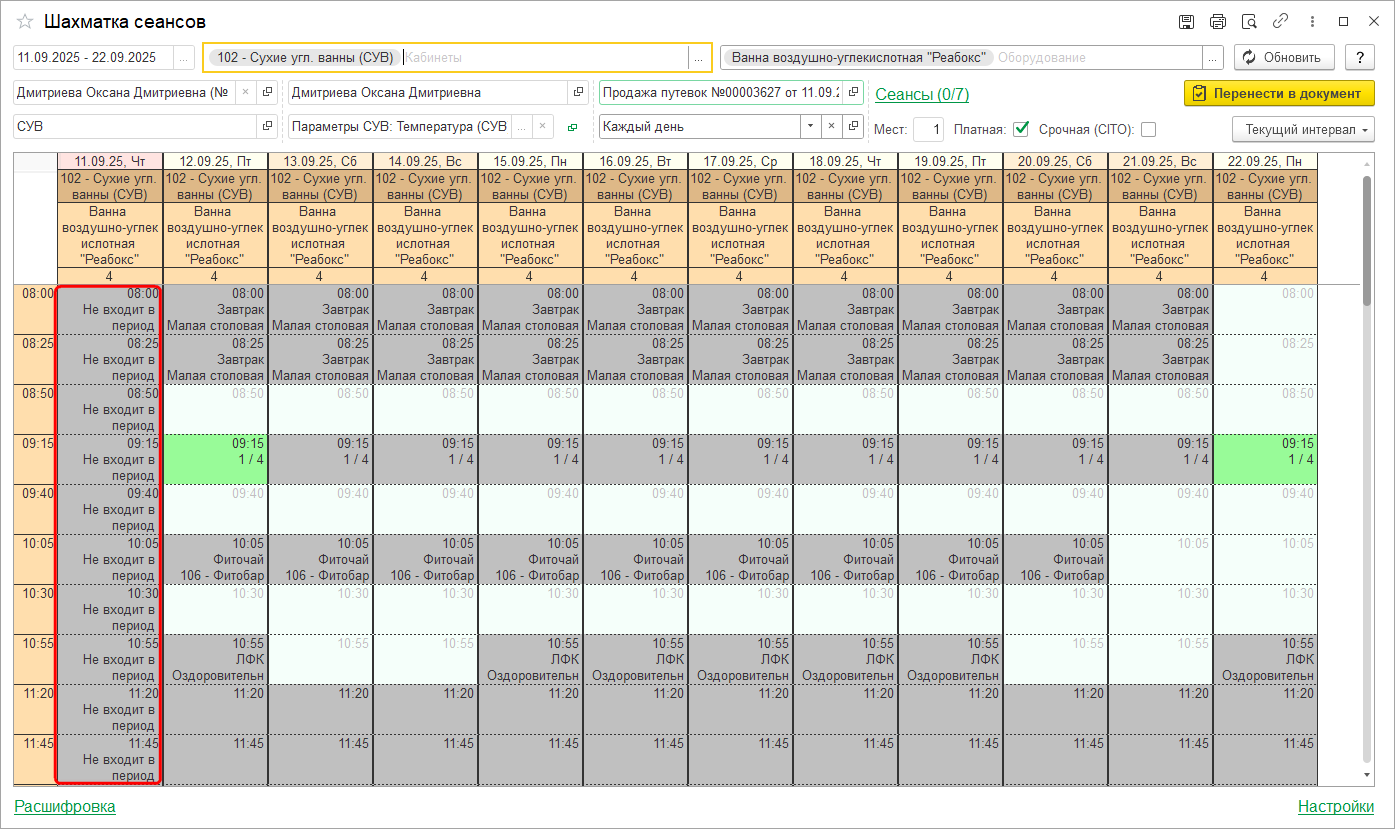The width and height of the screenshot is (1395, 829).
Task: Open date period picker ellipsis button
Action: [x=183, y=58]
